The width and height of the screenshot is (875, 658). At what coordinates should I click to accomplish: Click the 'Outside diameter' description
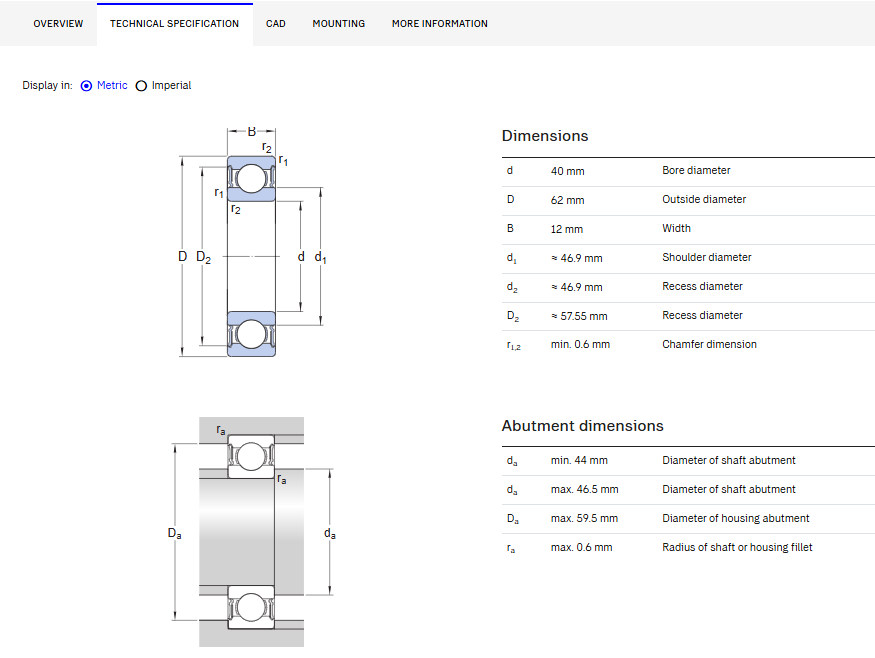pyautogui.click(x=704, y=199)
